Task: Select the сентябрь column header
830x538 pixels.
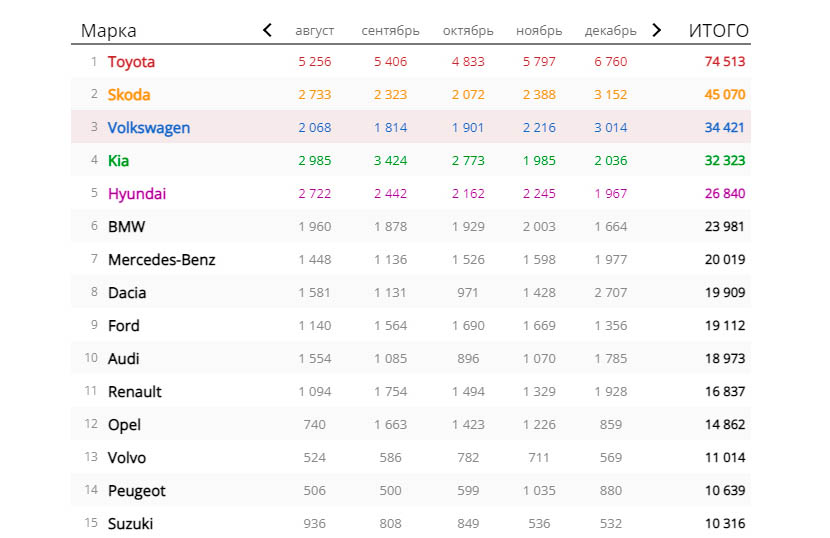Action: 390,31
